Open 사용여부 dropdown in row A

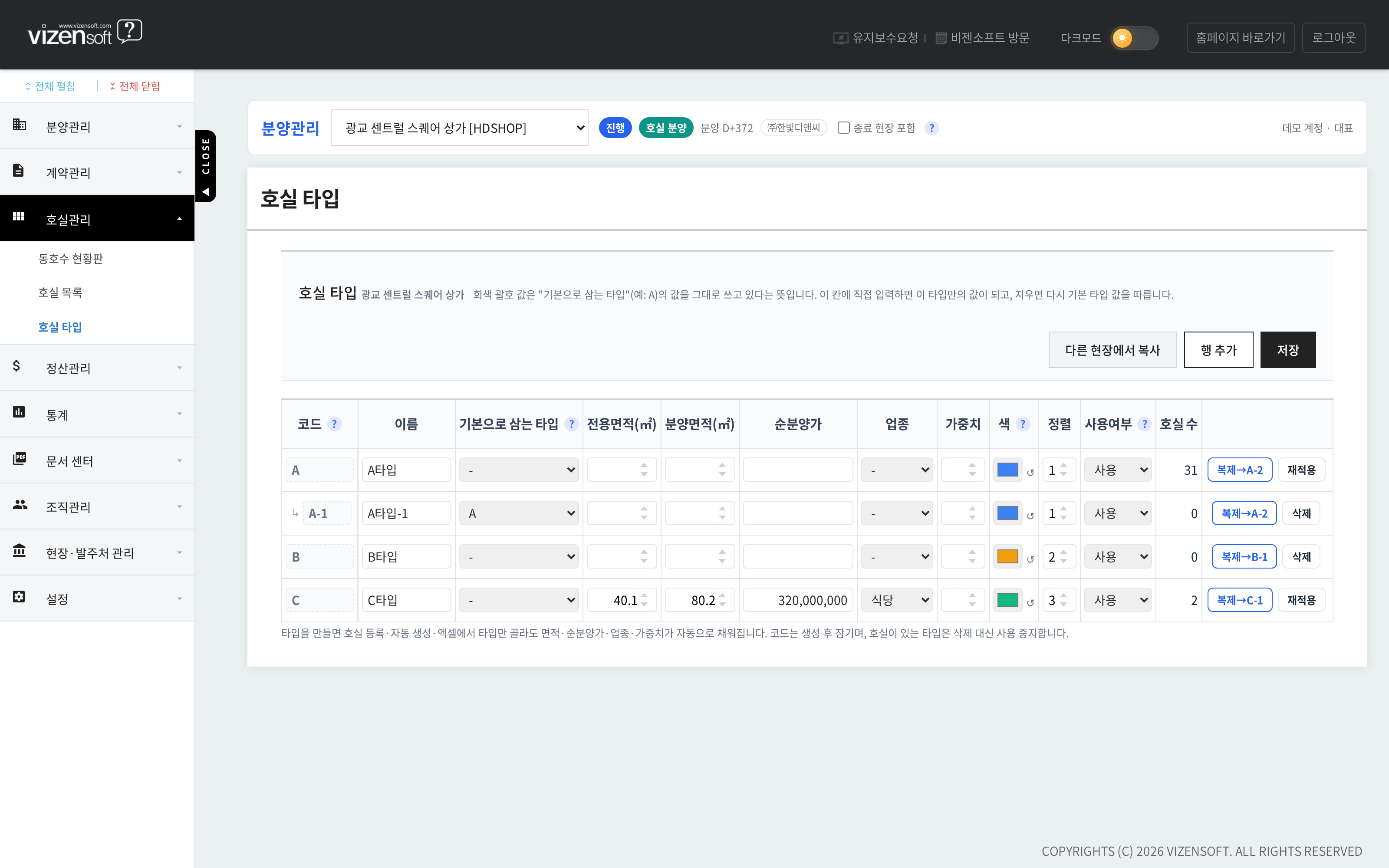(x=1118, y=470)
